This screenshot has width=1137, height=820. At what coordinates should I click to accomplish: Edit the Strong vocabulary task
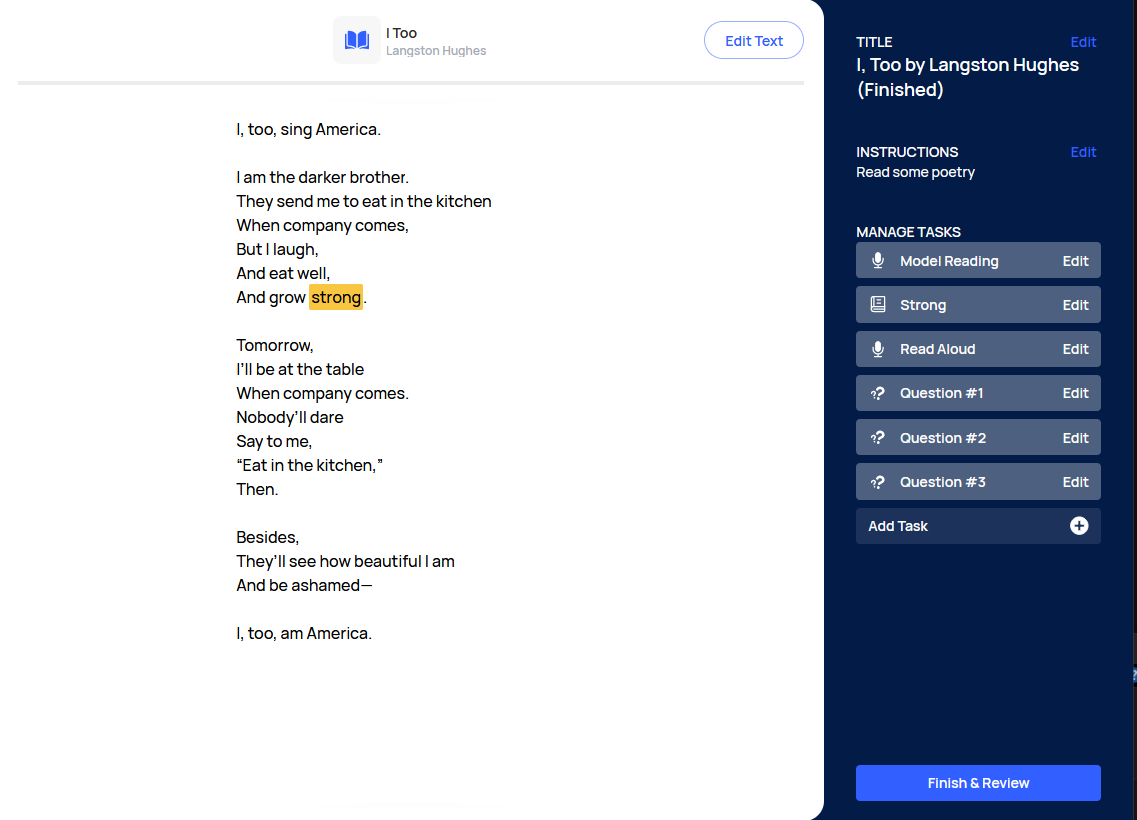1075,305
